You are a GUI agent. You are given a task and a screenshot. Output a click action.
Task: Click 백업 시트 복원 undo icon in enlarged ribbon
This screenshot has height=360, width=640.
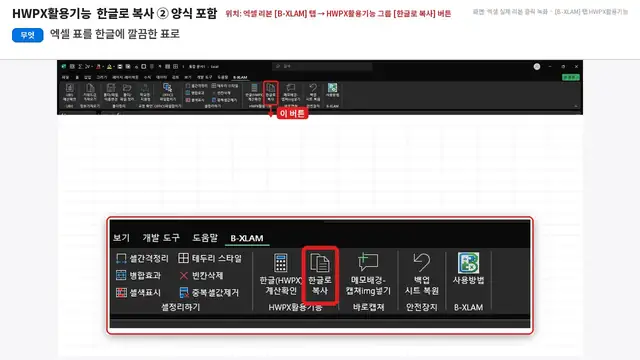click(421, 262)
